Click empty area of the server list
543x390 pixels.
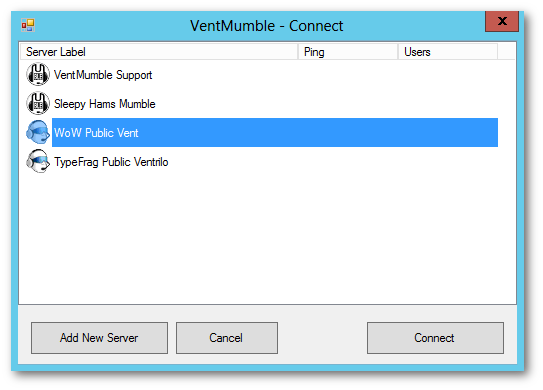267,239
